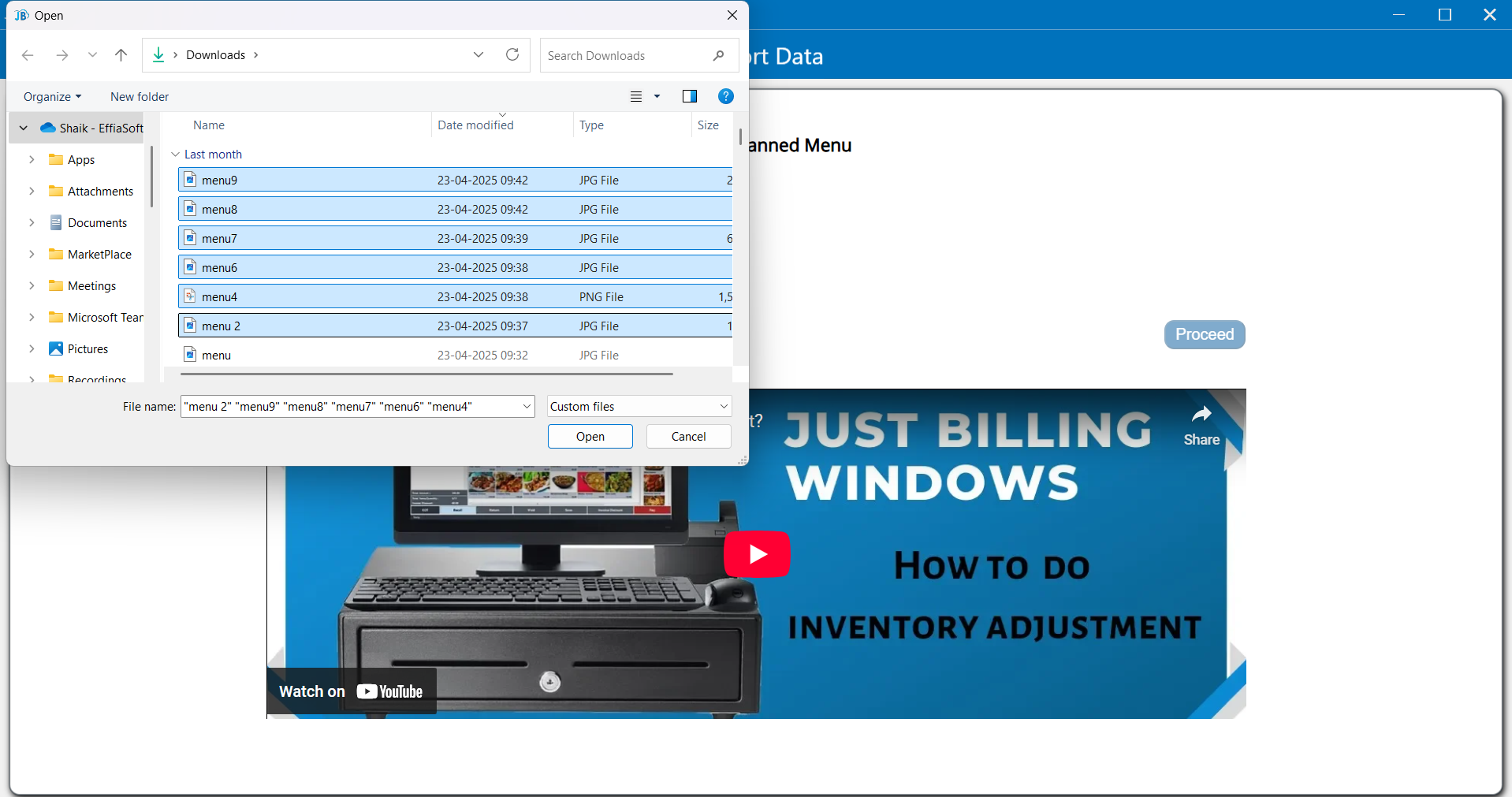Screen dimensions: 1512x797
Task: Click the Open button
Action: point(590,437)
